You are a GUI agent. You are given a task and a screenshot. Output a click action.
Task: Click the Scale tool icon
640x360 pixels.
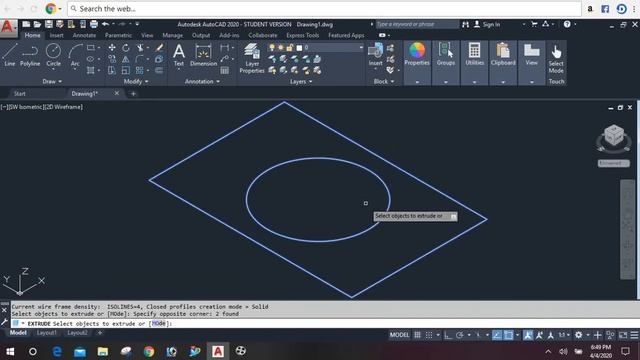(x=126, y=70)
